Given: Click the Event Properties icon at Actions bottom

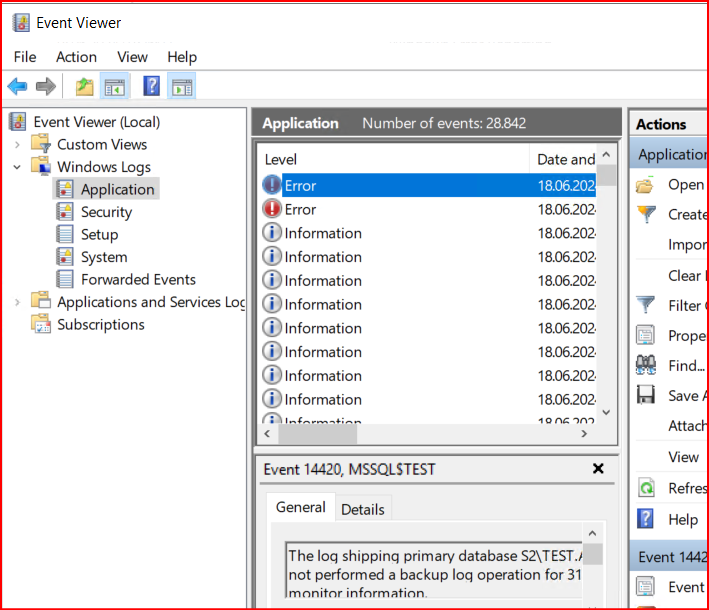Looking at the screenshot, I should click(645, 586).
